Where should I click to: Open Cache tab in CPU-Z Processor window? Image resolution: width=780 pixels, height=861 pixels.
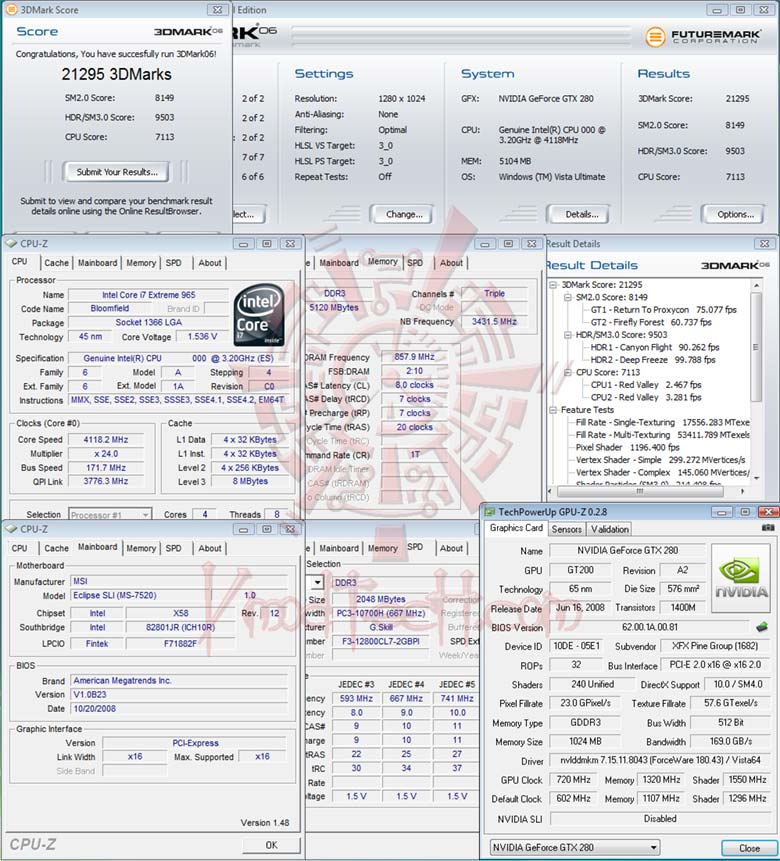tap(57, 263)
